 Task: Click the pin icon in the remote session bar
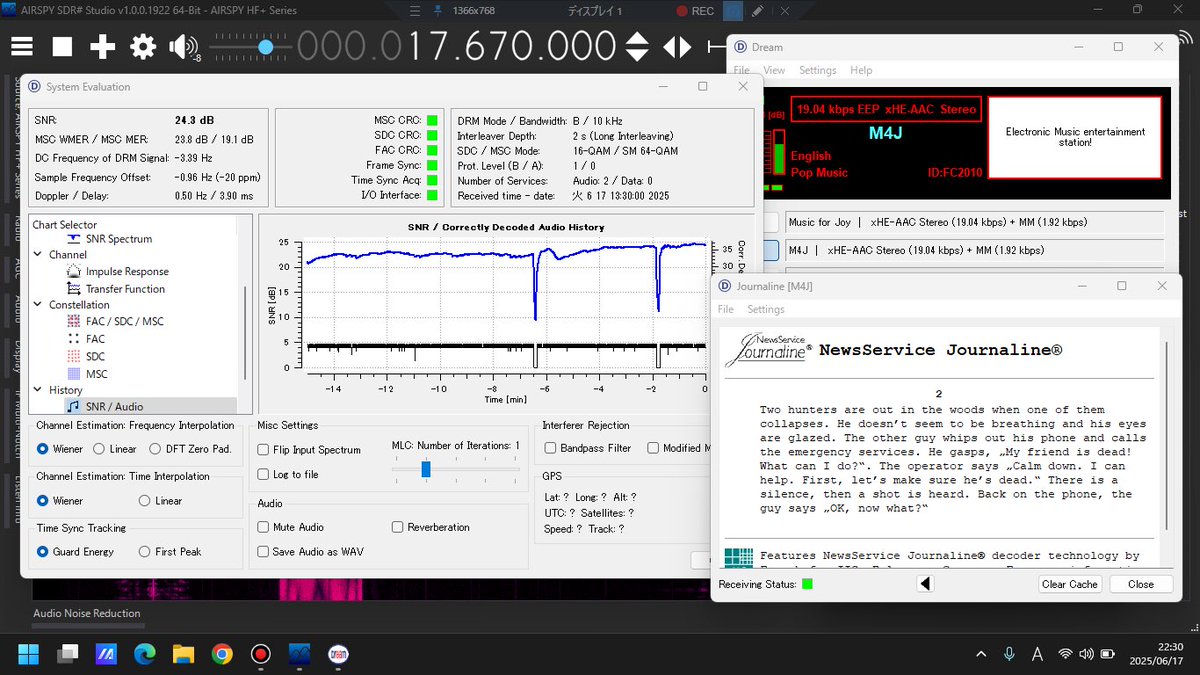coord(438,11)
